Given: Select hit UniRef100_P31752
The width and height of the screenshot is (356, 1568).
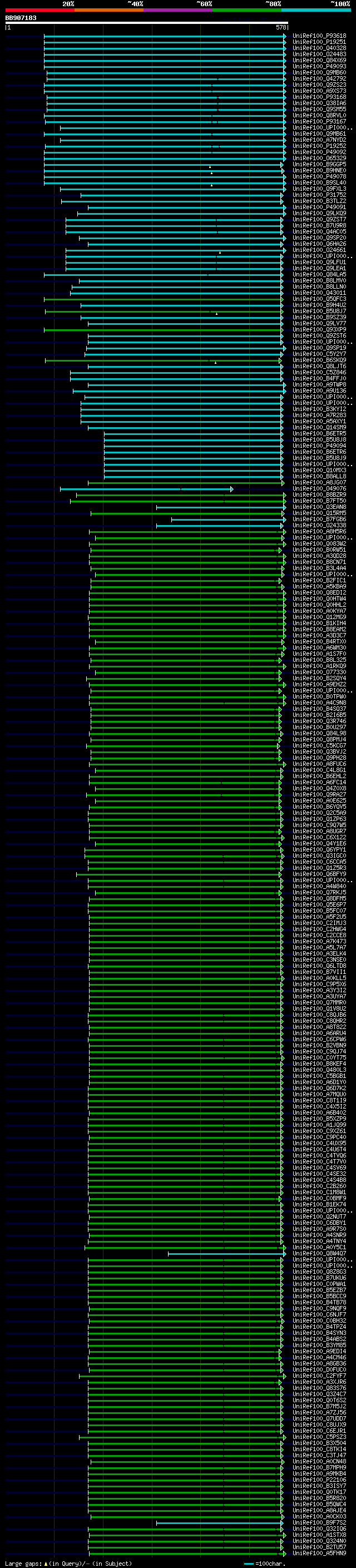Looking at the screenshot, I should [319, 195].
